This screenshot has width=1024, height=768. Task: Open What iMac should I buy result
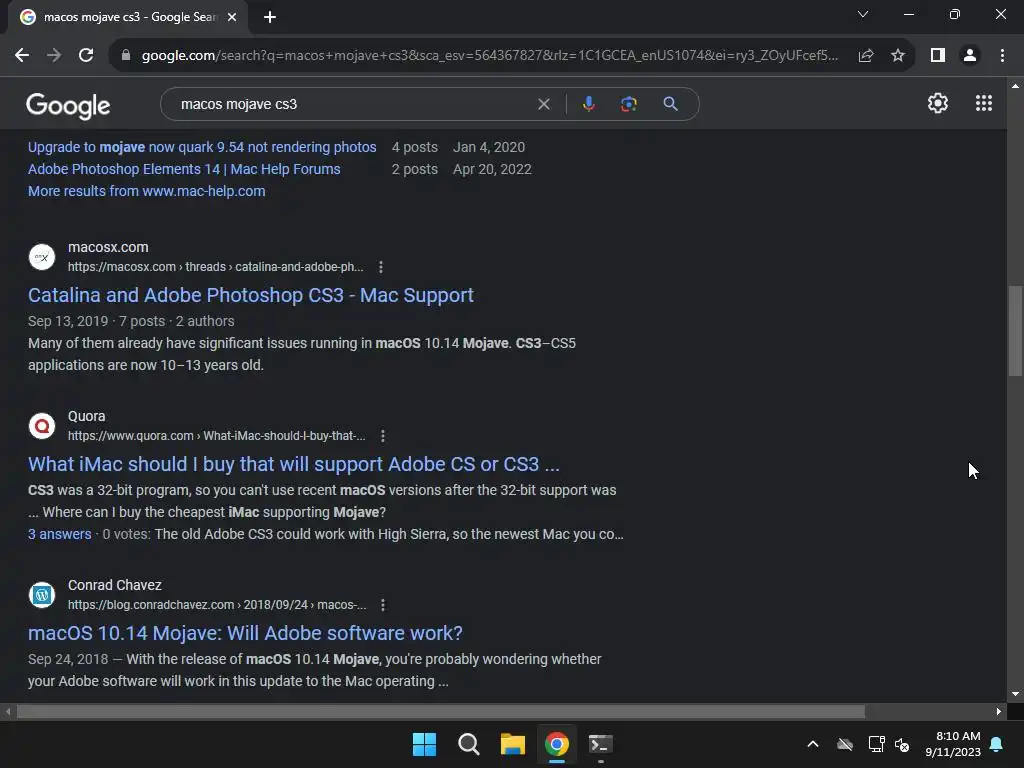click(x=294, y=464)
